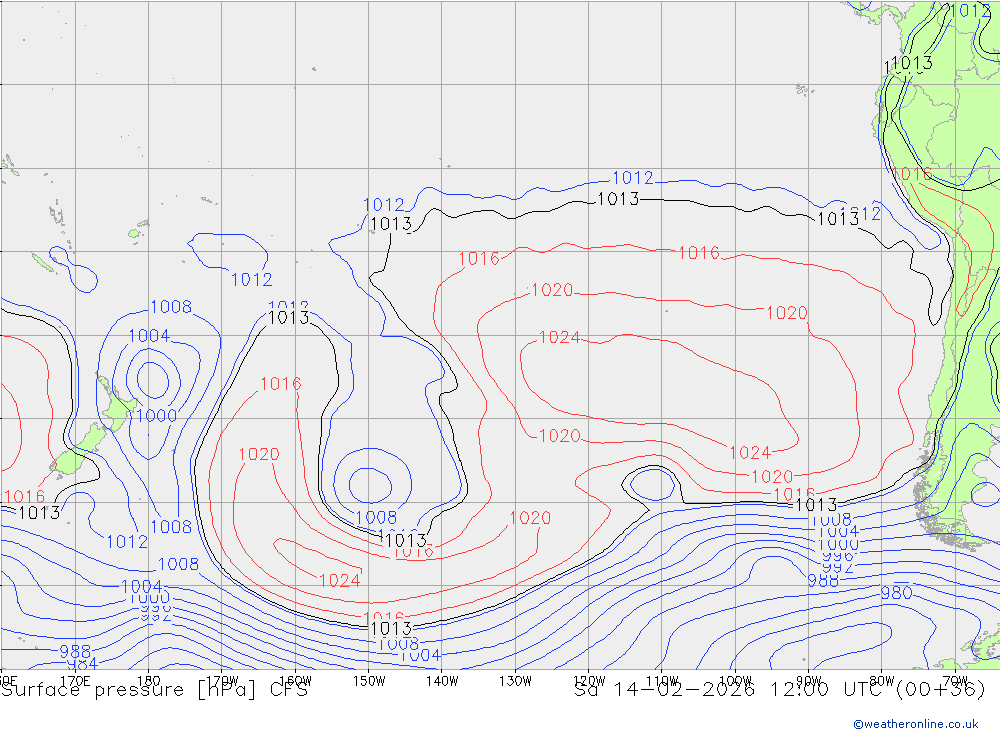The image size is (1000, 733).
Task: Open the weatheronline.co.uk copyright link
Action: click(x=915, y=724)
